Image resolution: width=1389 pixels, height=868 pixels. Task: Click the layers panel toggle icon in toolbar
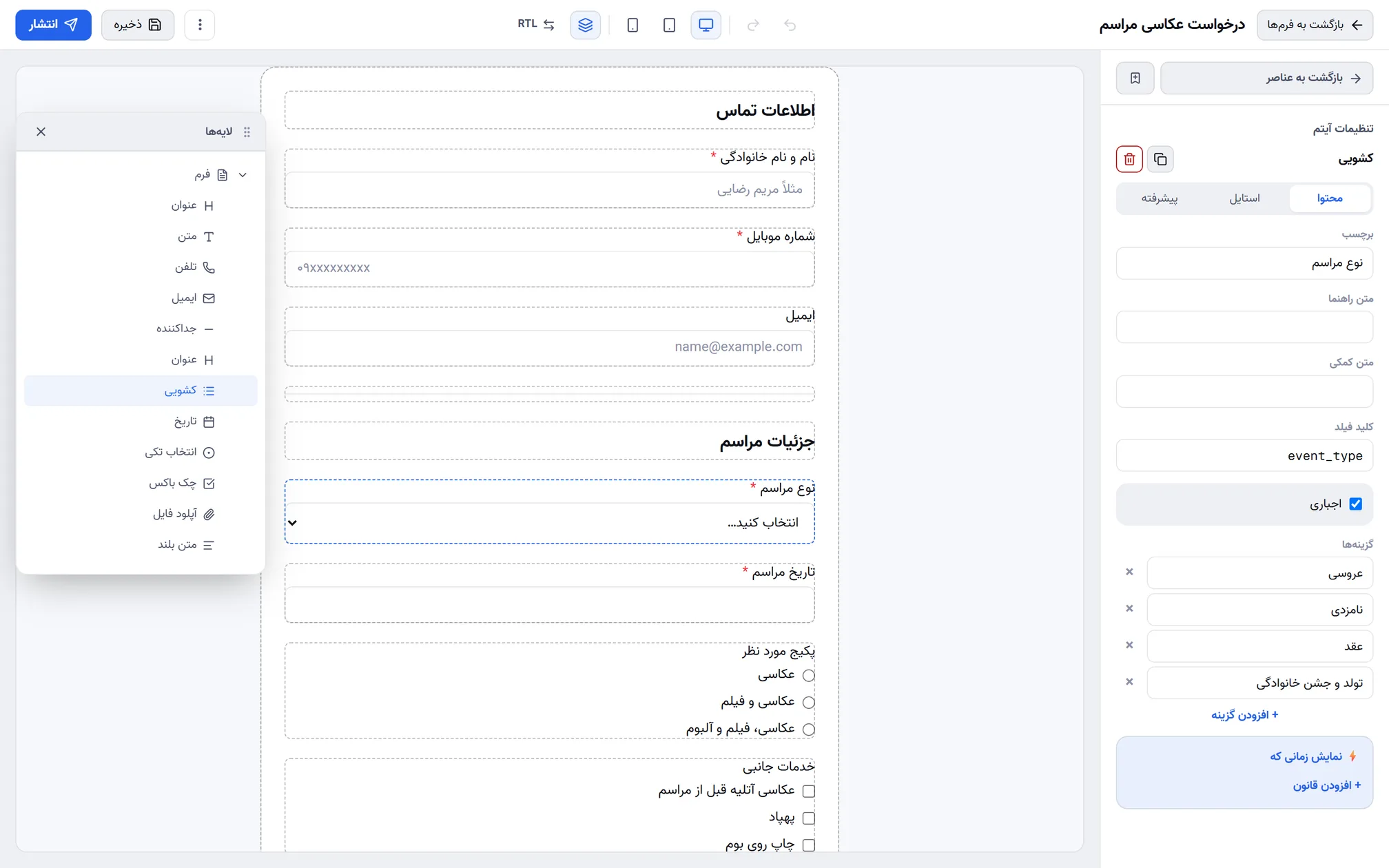coord(585,25)
